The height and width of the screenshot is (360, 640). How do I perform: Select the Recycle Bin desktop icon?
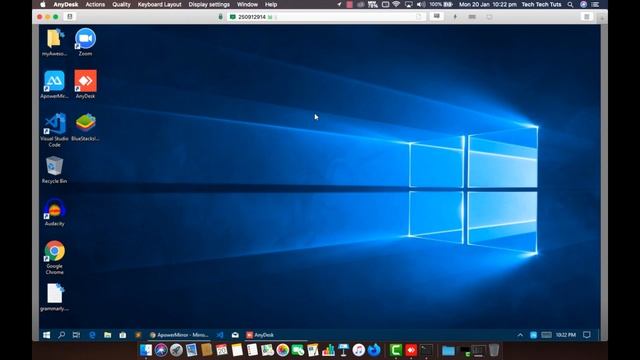(x=54, y=170)
